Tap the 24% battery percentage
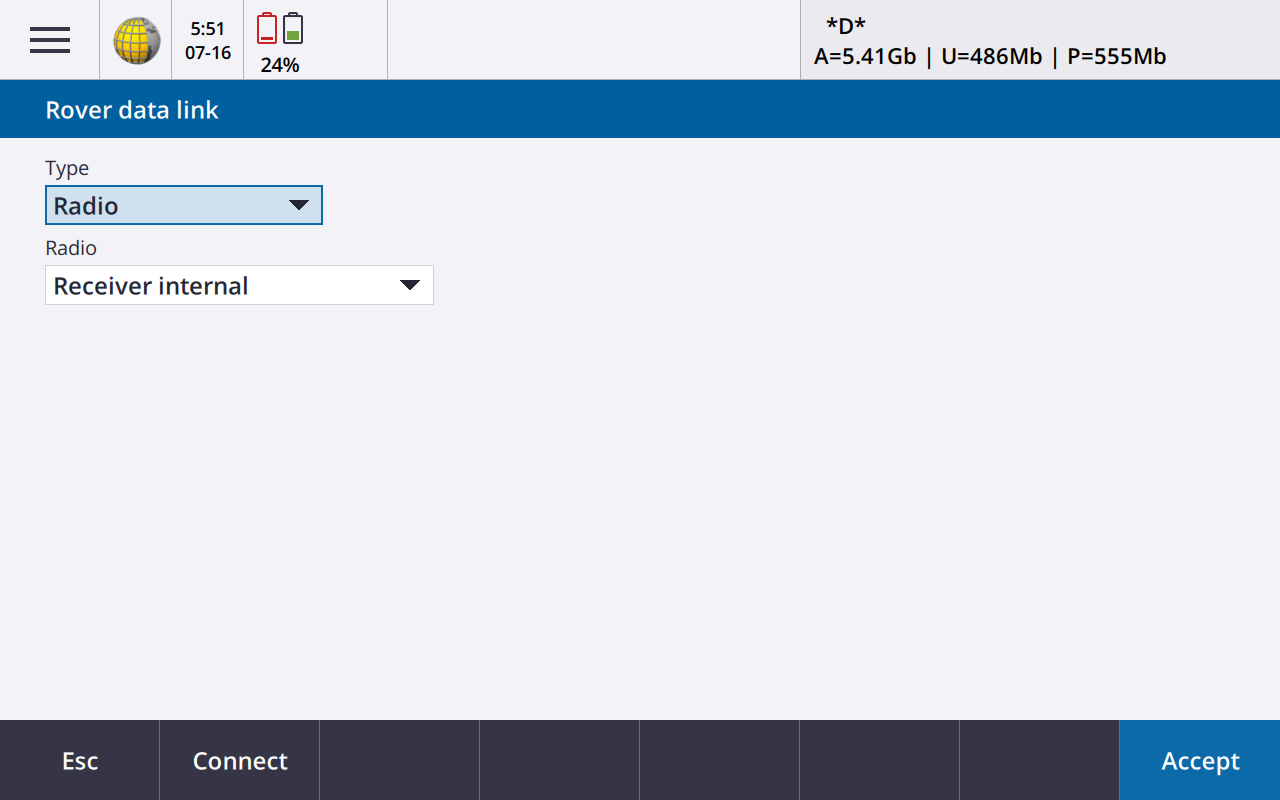1280x800 pixels. [280, 66]
